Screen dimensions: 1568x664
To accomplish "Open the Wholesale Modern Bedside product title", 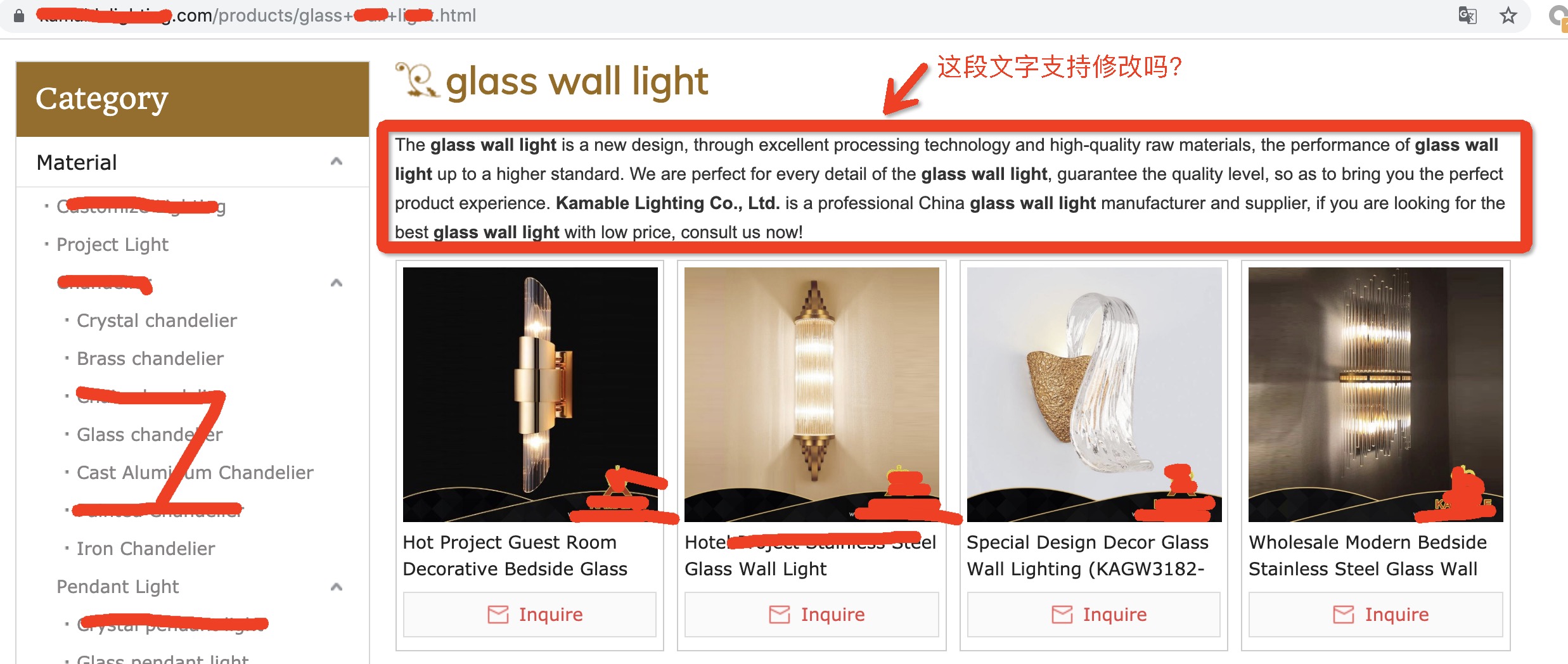I will point(1368,556).
